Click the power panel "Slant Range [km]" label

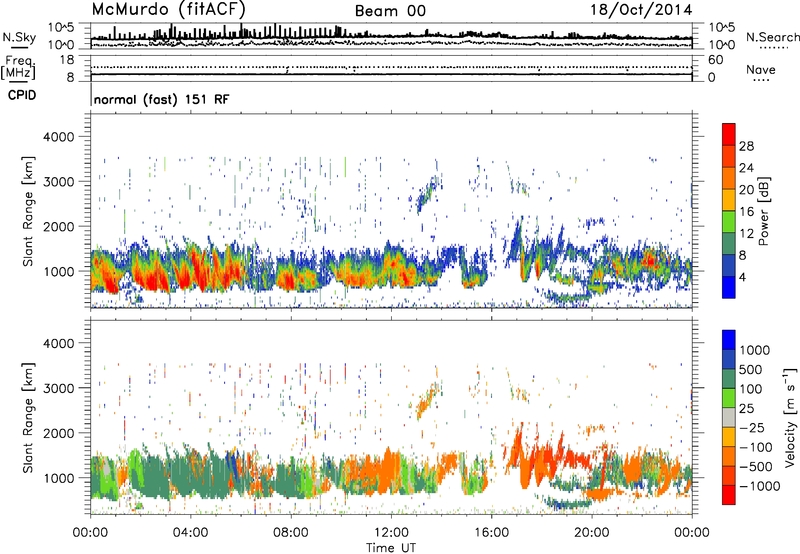coord(28,211)
